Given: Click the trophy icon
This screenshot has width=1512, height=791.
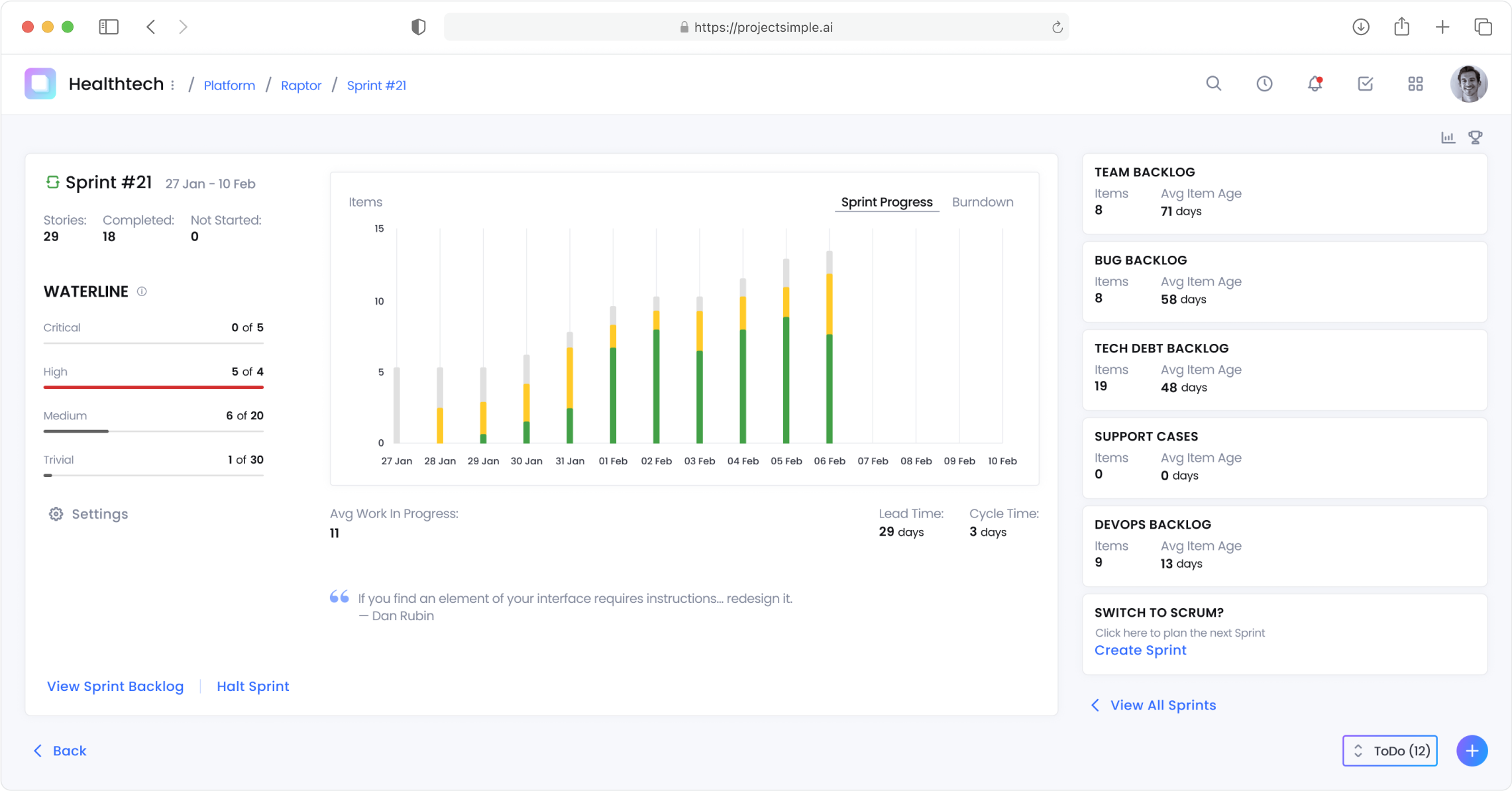Looking at the screenshot, I should [1476, 137].
